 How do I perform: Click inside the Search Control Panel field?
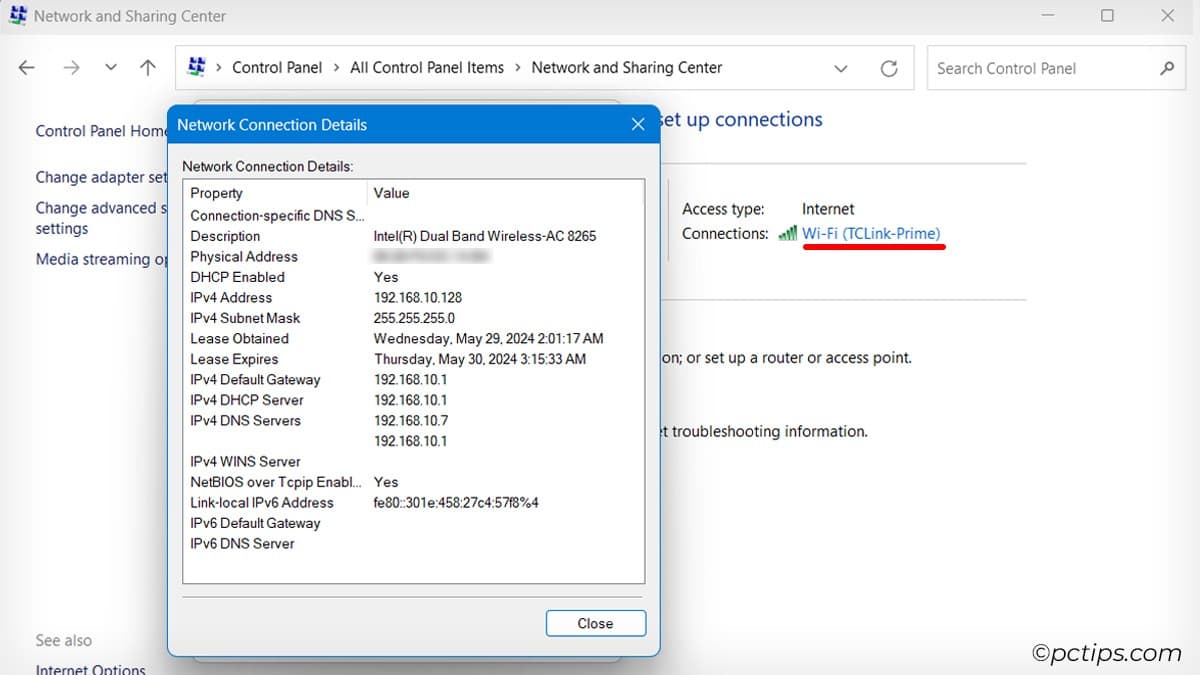[x=1030, y=68]
